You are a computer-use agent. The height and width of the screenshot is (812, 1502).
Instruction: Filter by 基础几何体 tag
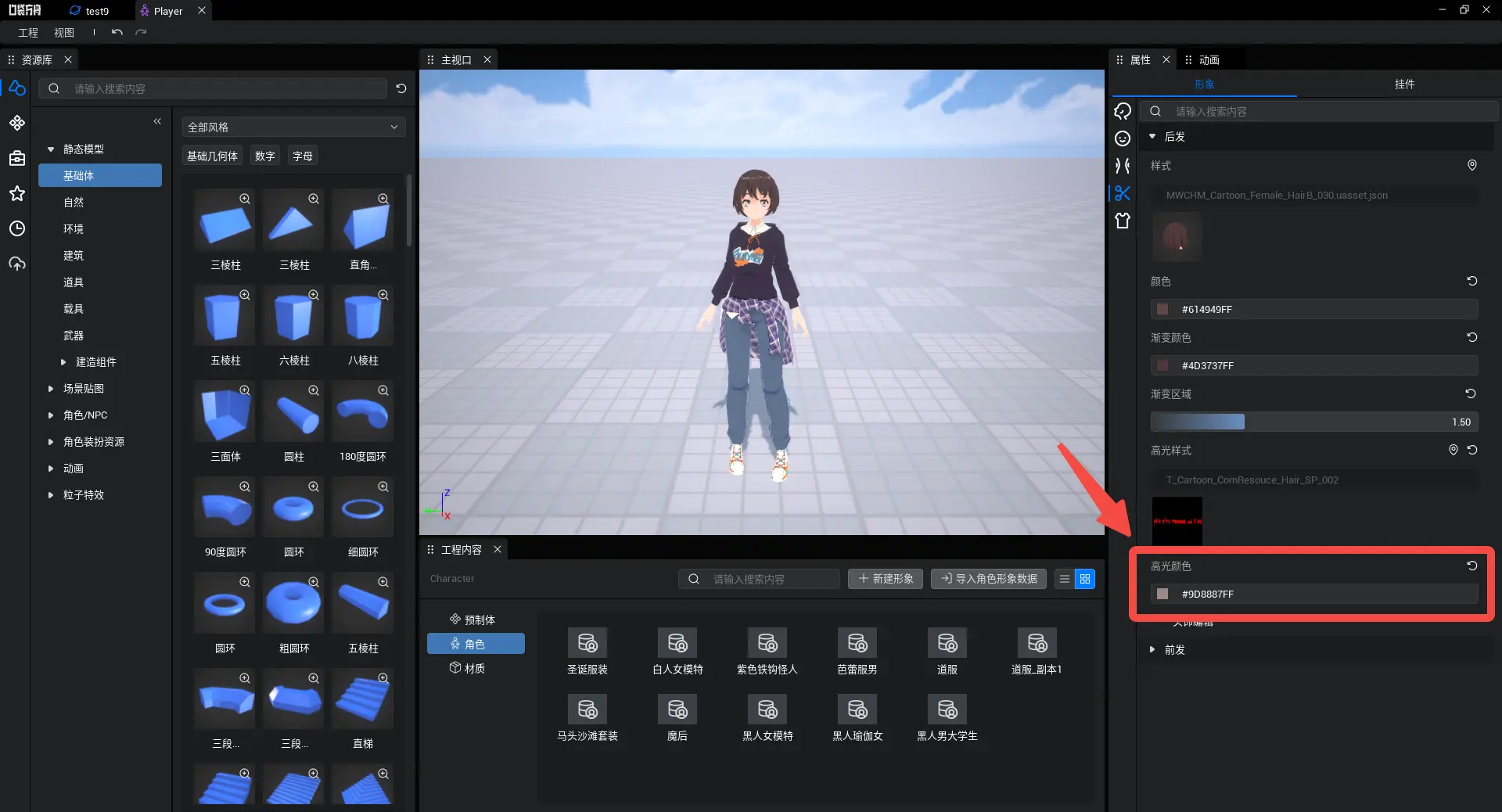(x=212, y=156)
